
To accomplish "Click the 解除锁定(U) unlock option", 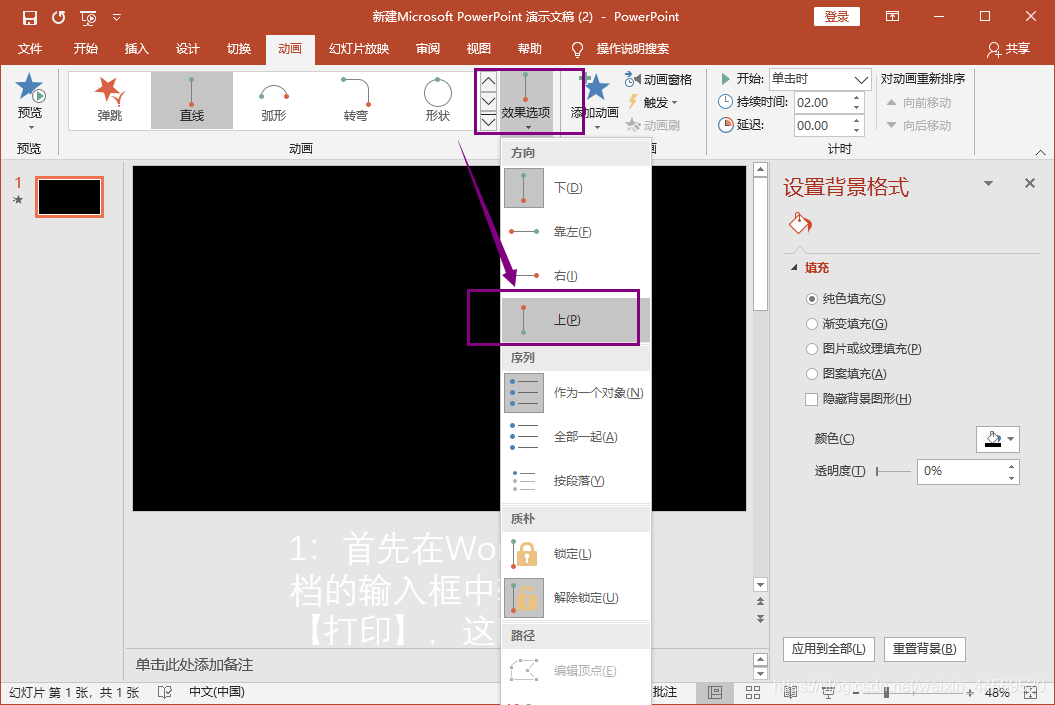I will [577, 597].
